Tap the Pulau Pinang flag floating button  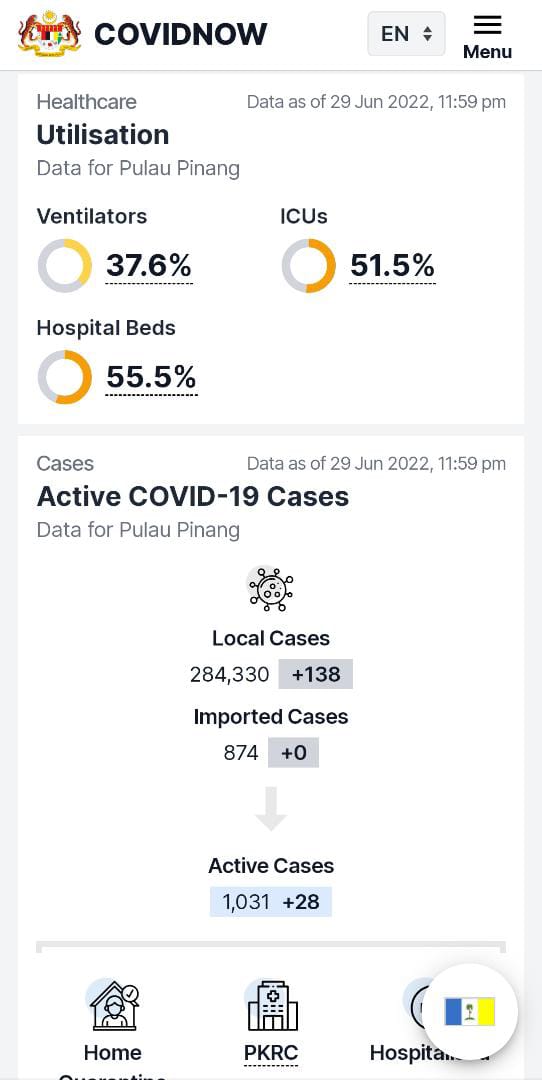pos(470,1012)
